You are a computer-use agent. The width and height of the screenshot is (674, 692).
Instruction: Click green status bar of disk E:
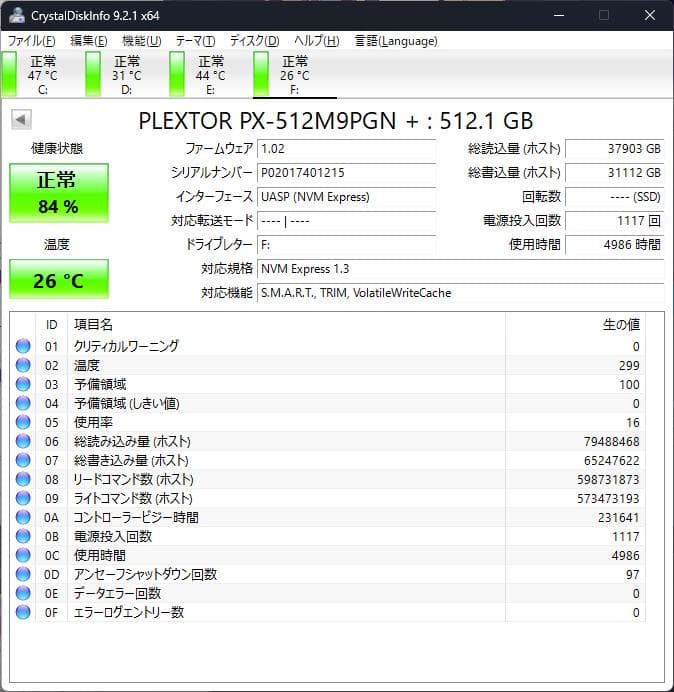[177, 74]
